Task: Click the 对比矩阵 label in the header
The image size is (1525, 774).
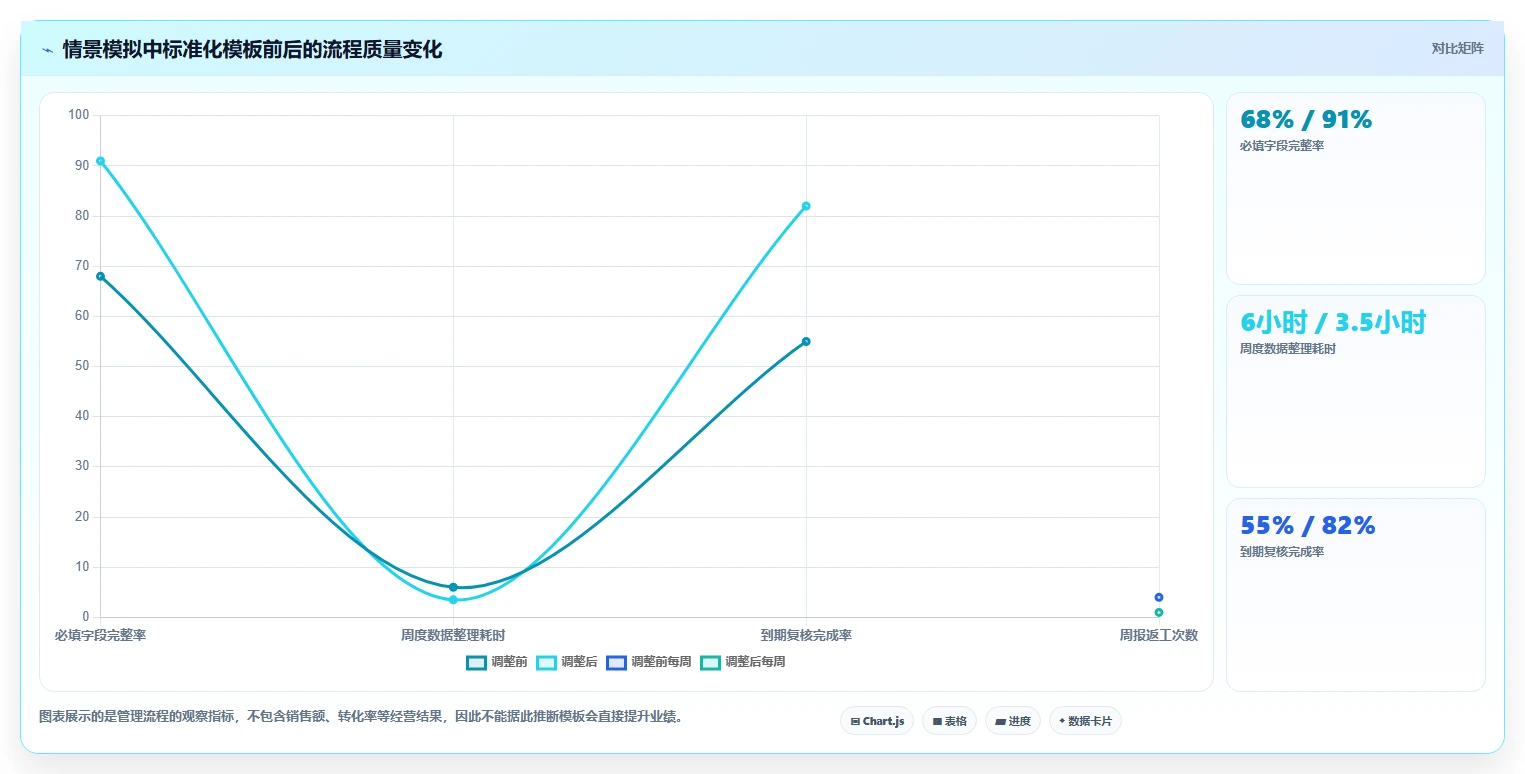Action: 1457,48
